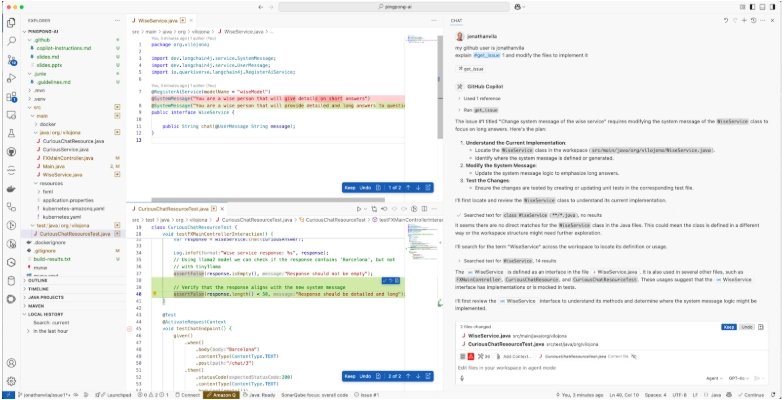Select the CHAT panel tab
782x400 pixels.
(x=456, y=20)
